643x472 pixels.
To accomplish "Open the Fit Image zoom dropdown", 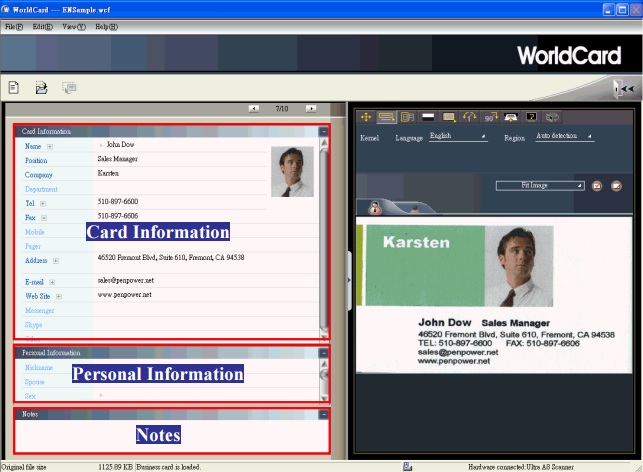I will pos(540,185).
